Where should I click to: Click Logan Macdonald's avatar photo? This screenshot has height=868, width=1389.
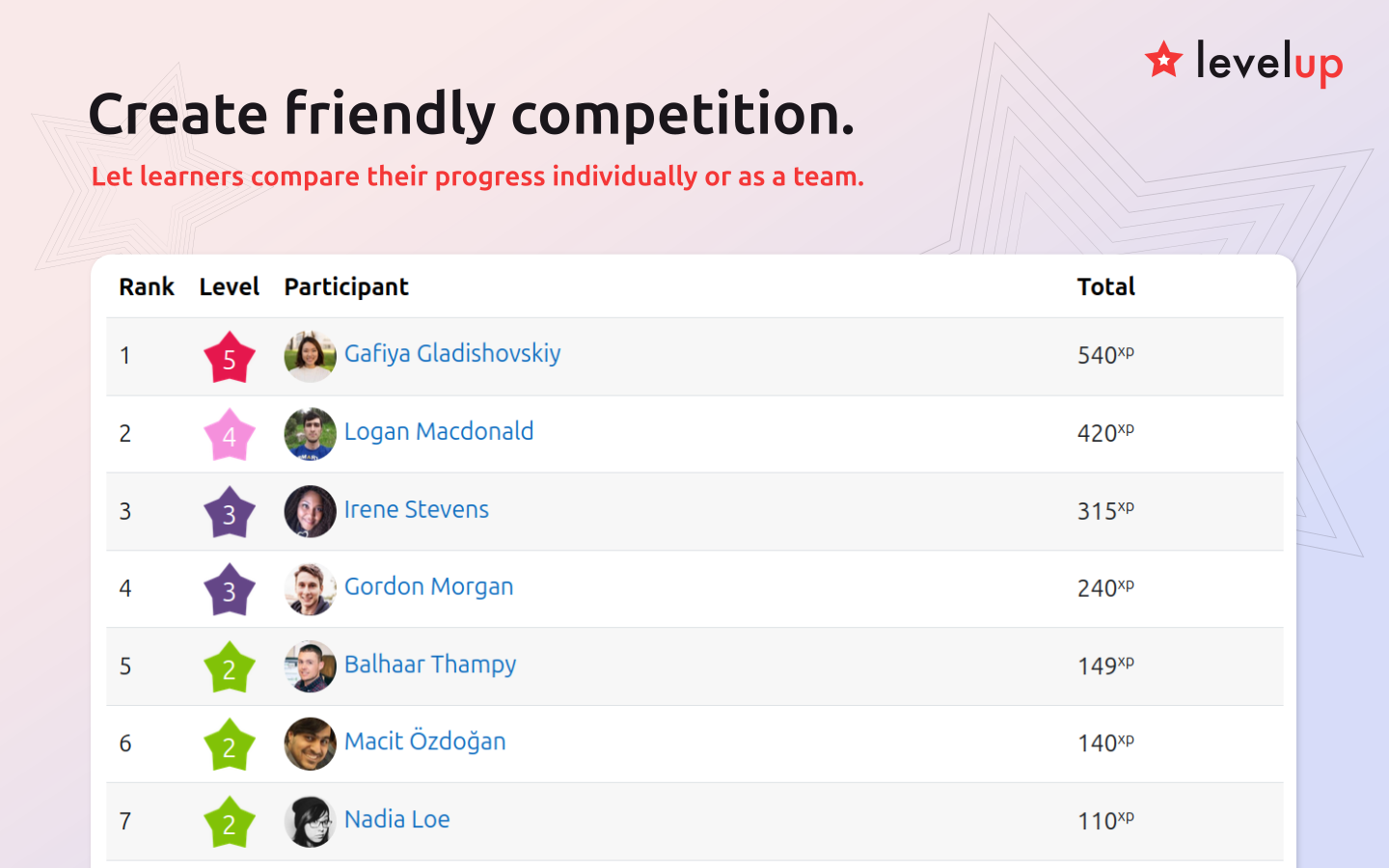tap(311, 434)
